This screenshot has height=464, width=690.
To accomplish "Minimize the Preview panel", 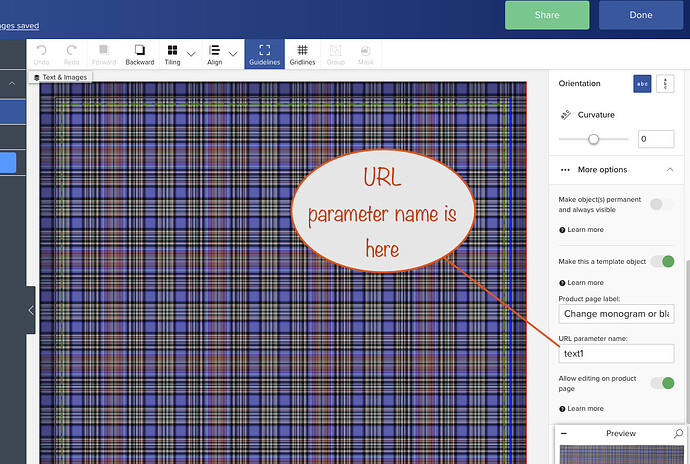I will click(x=564, y=434).
